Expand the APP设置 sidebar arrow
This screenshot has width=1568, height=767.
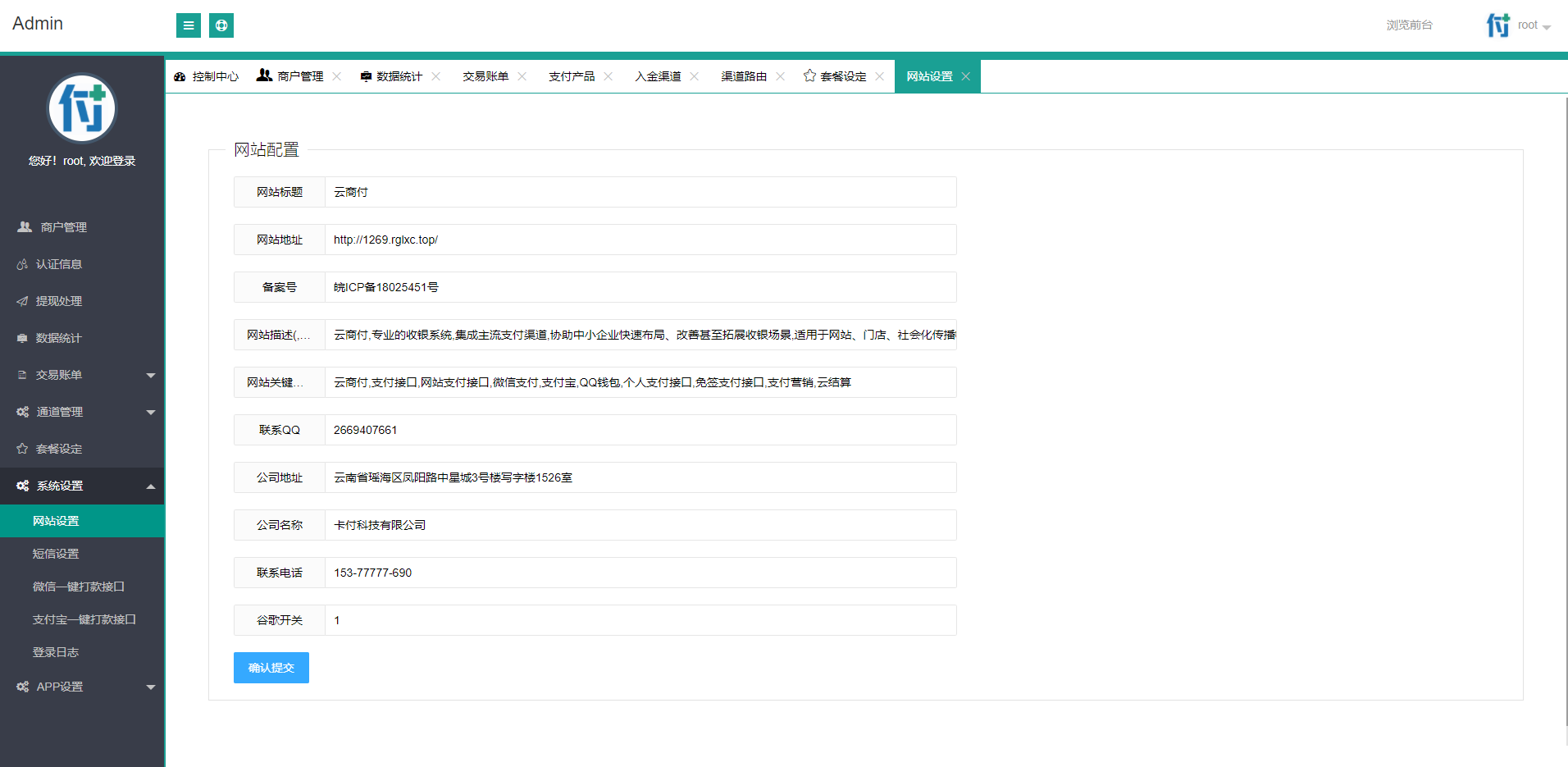pyautogui.click(x=151, y=687)
